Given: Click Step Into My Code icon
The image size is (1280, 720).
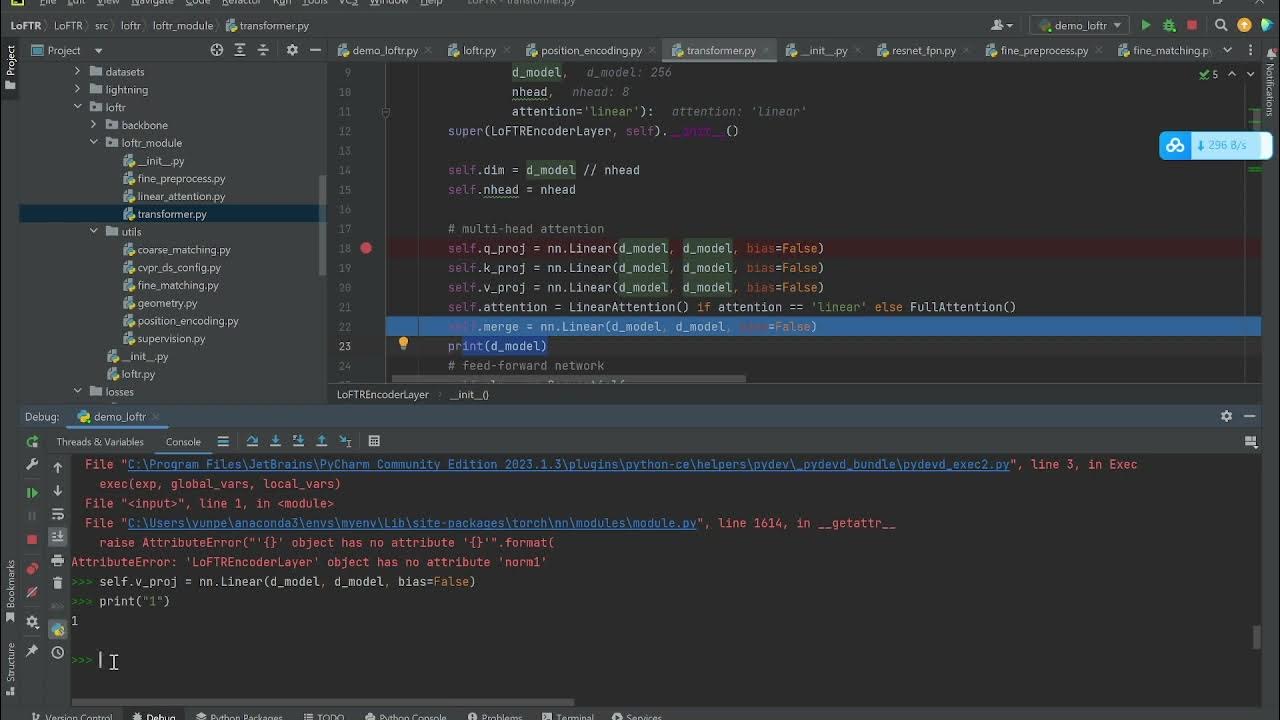Looking at the screenshot, I should (x=298, y=441).
